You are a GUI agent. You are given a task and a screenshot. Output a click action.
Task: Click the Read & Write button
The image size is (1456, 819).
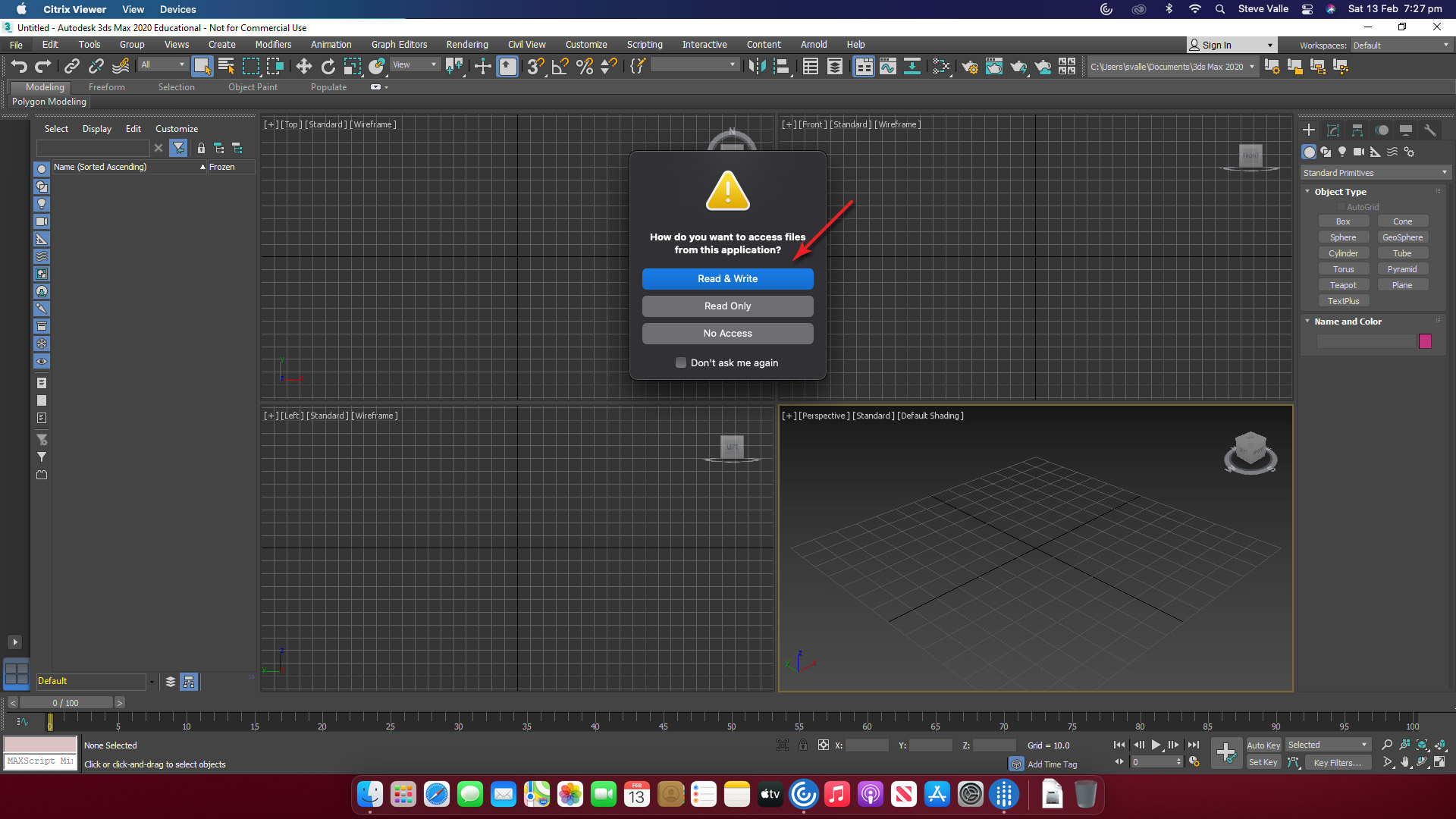coord(727,279)
